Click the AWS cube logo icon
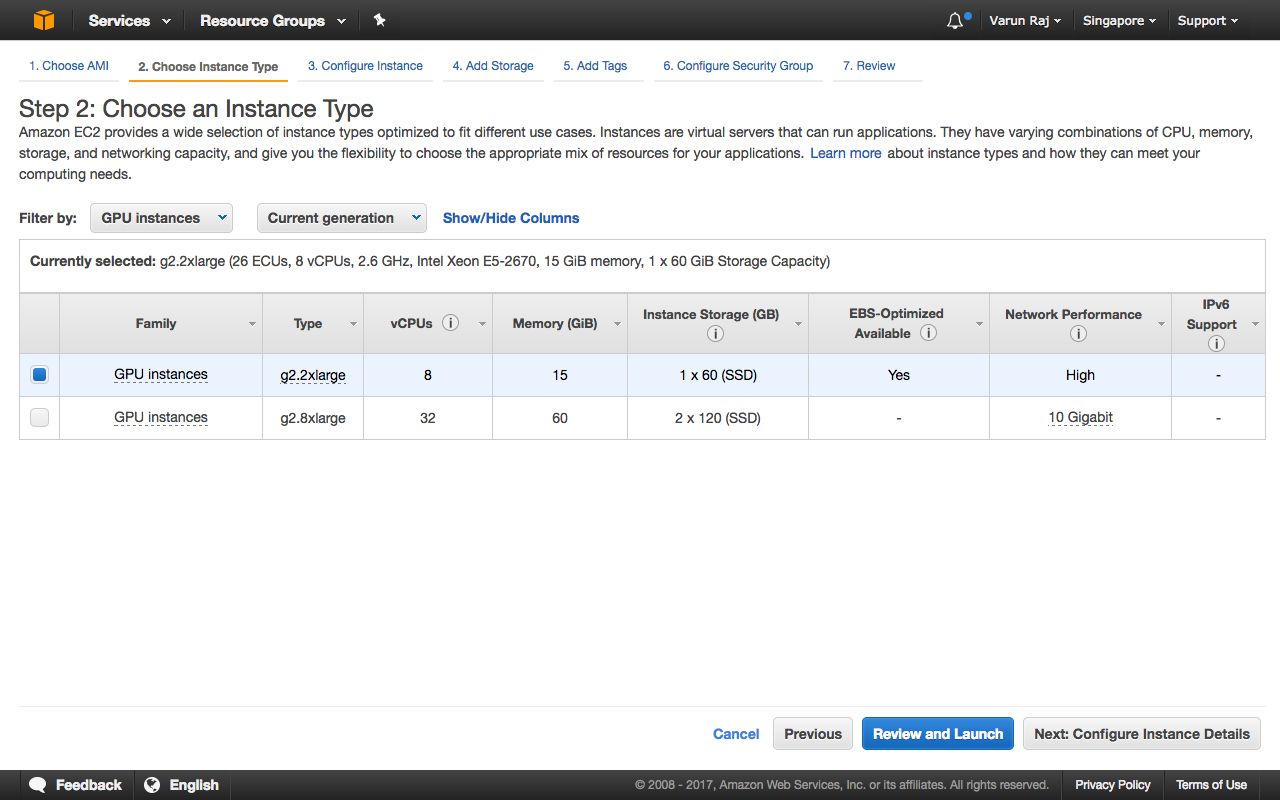The image size is (1280, 800). (44, 20)
